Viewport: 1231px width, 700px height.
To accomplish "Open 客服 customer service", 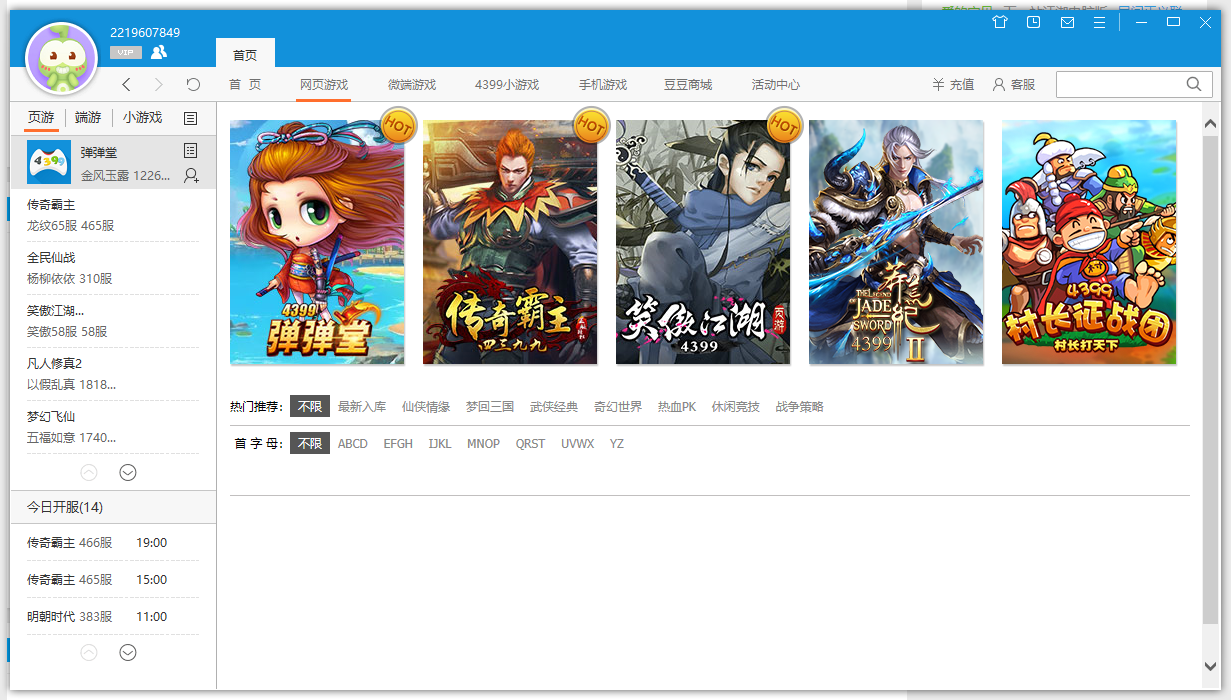I will (x=1014, y=85).
